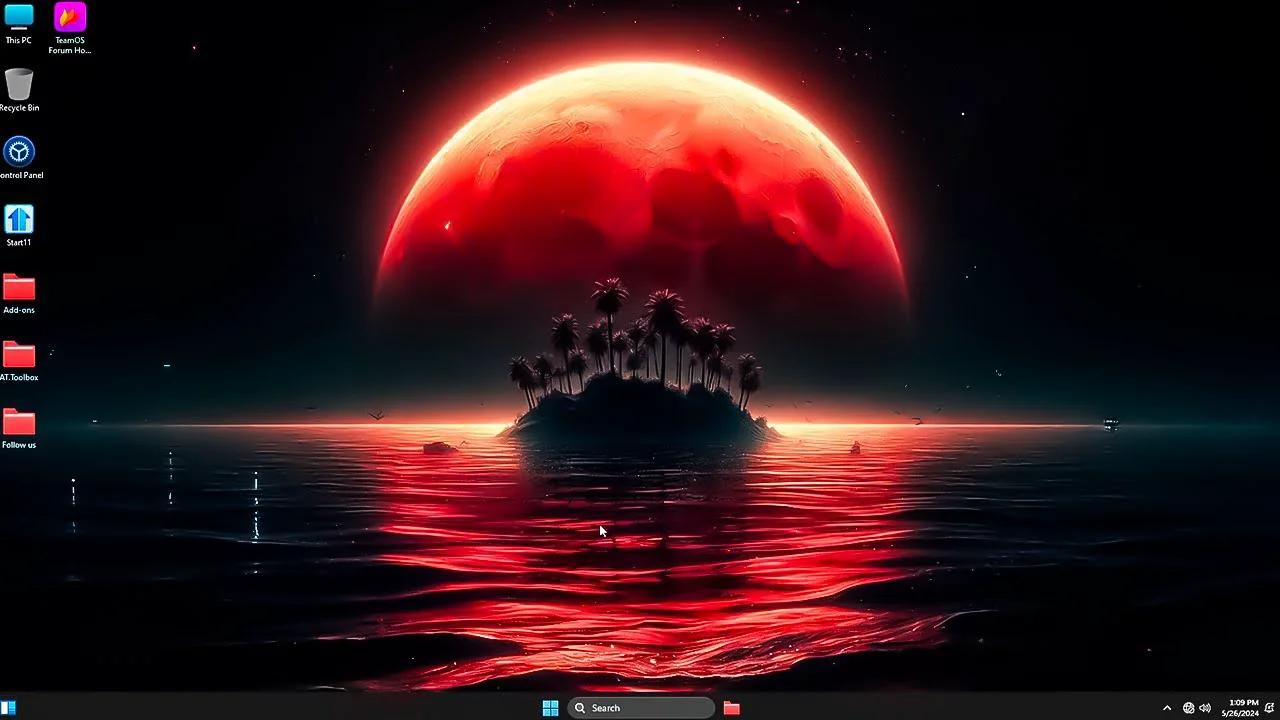Click the Start menu button
Image resolution: width=1280 pixels, height=720 pixels.
tap(550, 707)
